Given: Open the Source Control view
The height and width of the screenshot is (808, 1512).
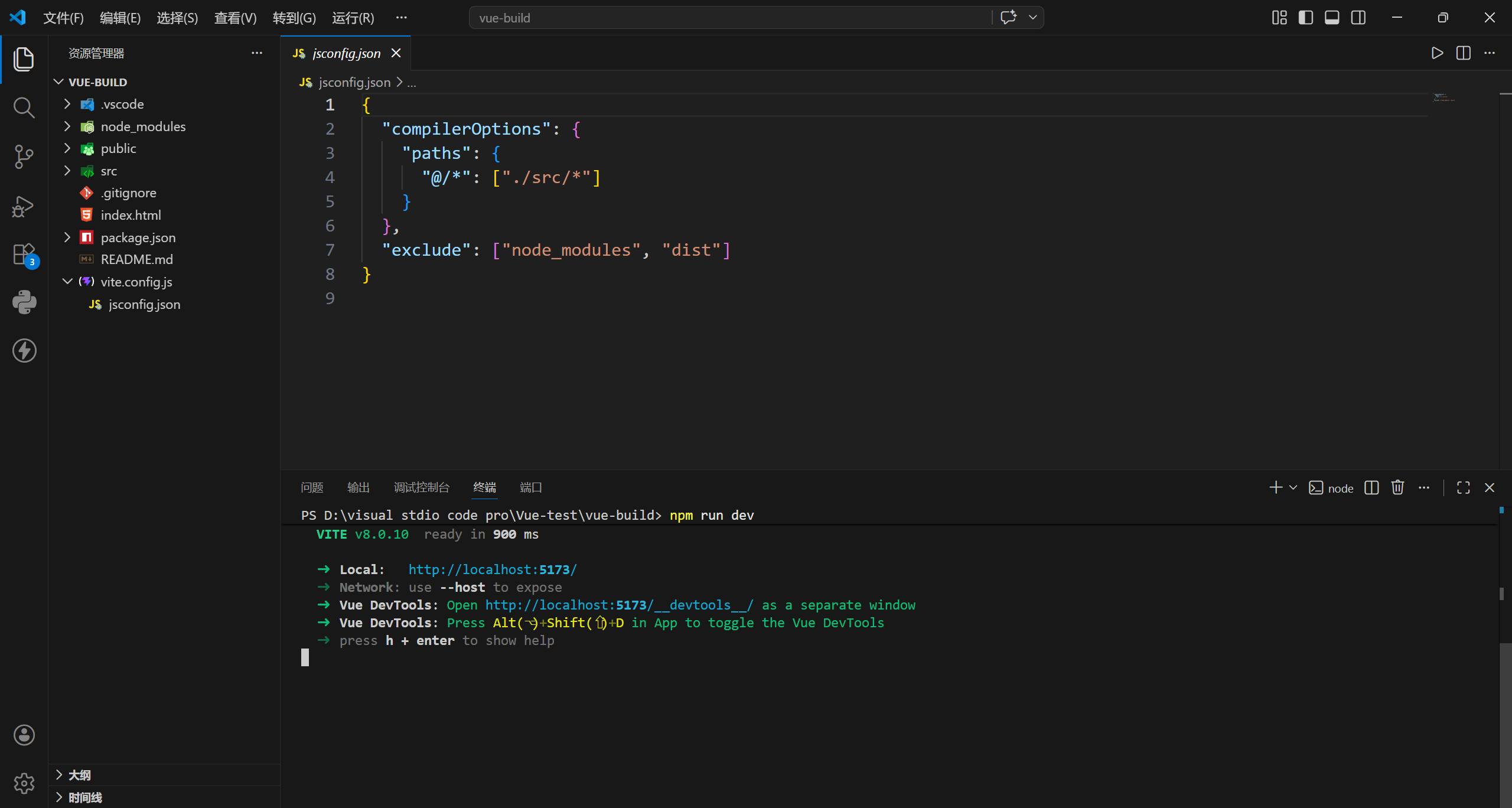Looking at the screenshot, I should (x=24, y=157).
